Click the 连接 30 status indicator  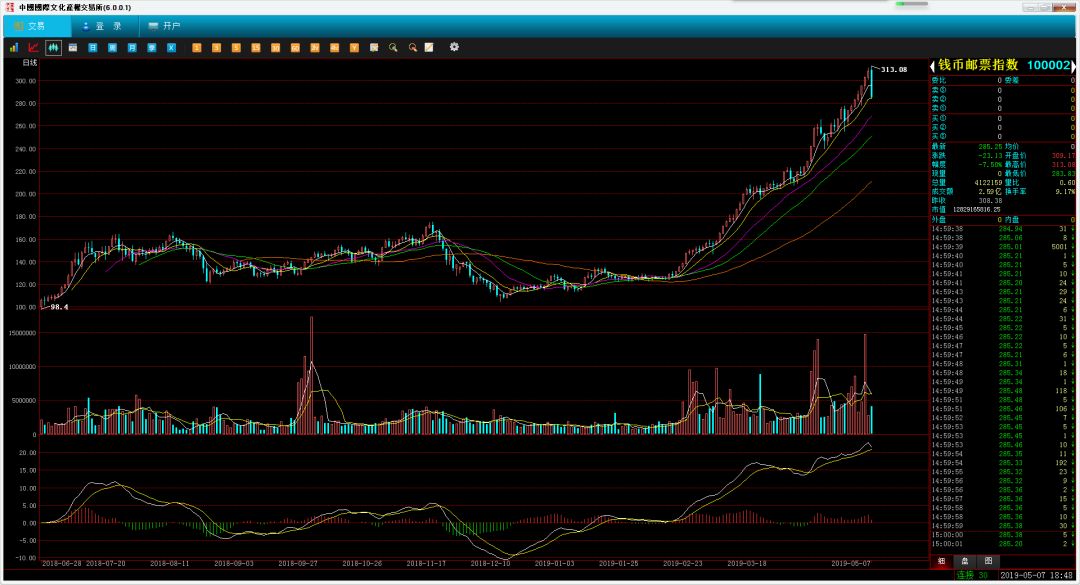pos(972,575)
